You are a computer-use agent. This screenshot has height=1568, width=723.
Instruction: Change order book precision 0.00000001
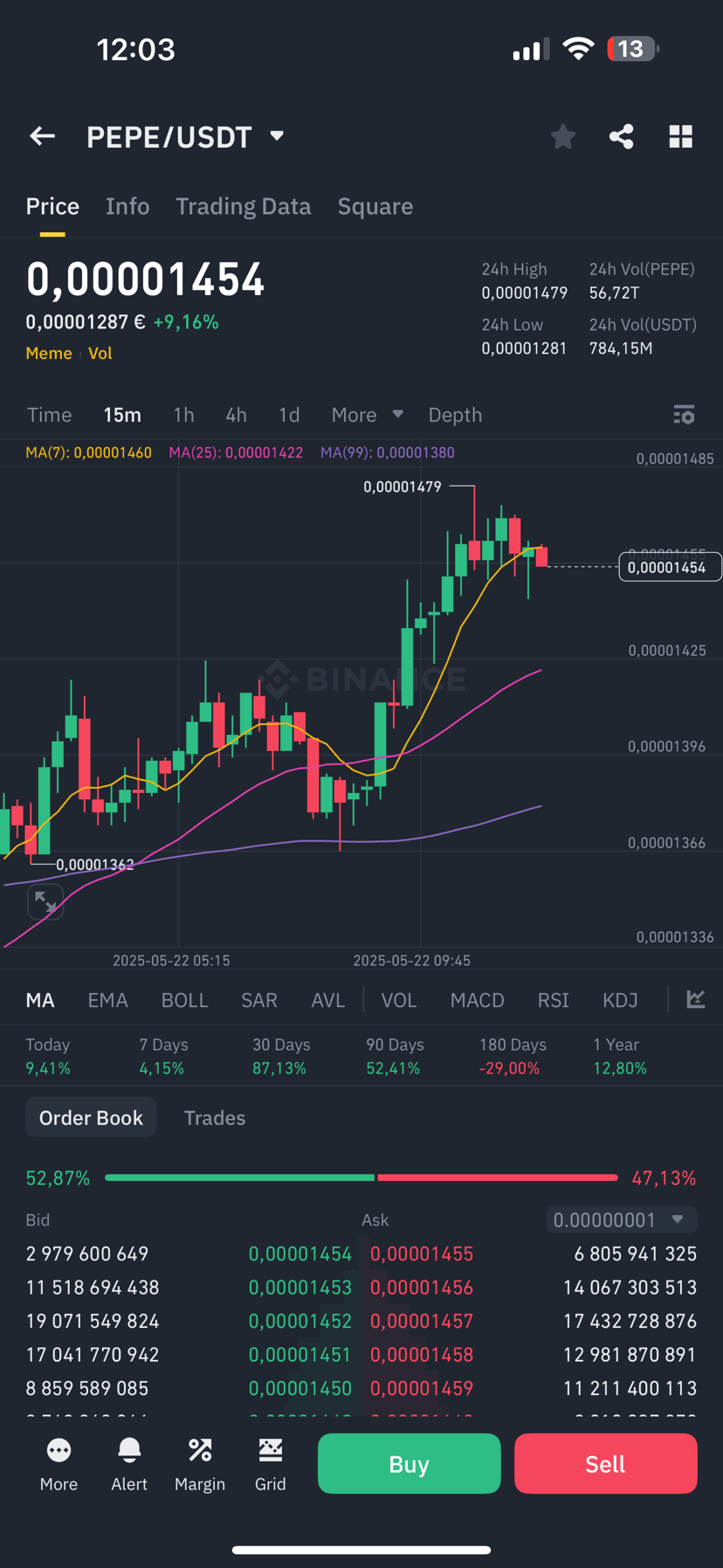(622, 1219)
